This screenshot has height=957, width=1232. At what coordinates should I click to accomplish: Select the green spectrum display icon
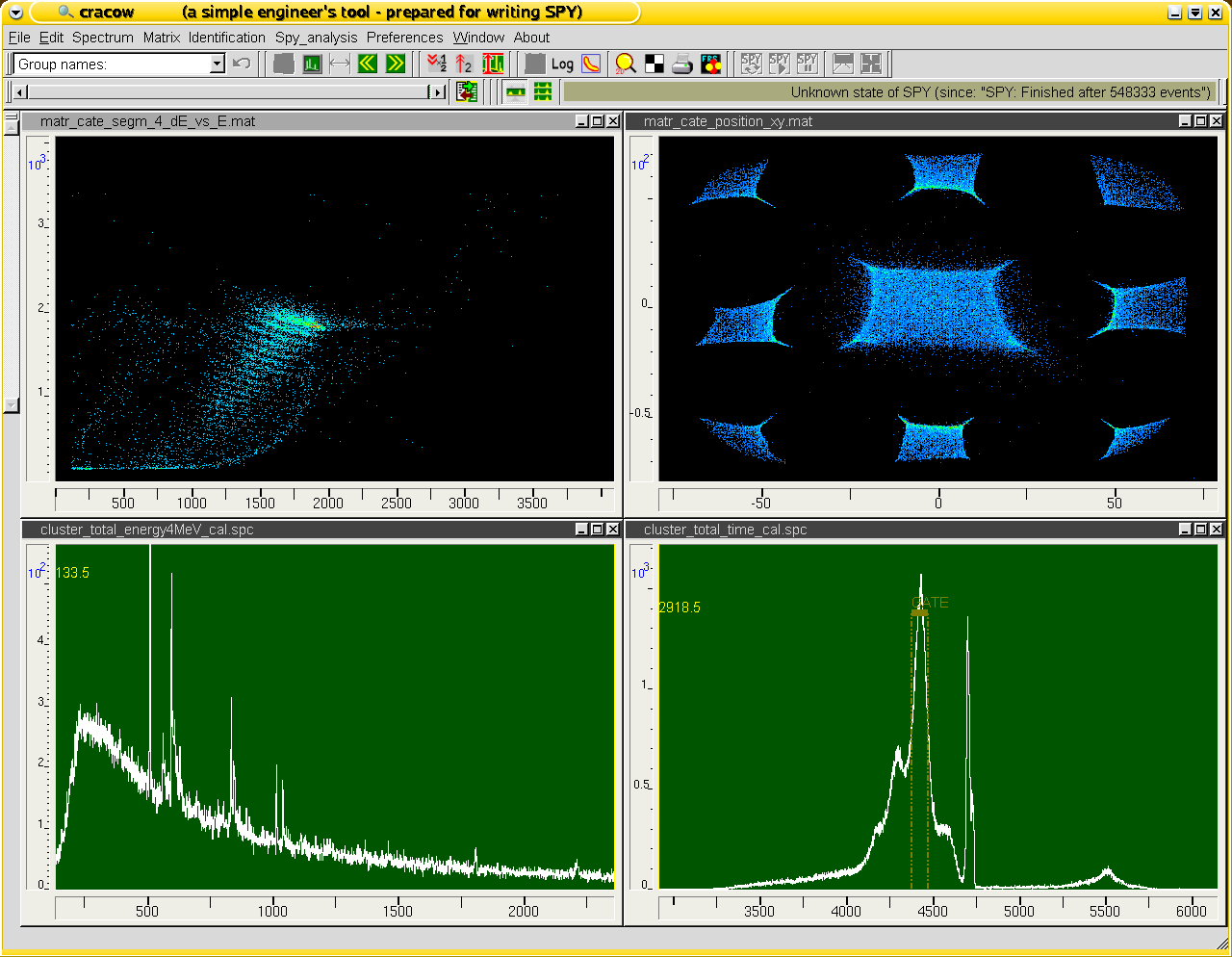tap(312, 65)
